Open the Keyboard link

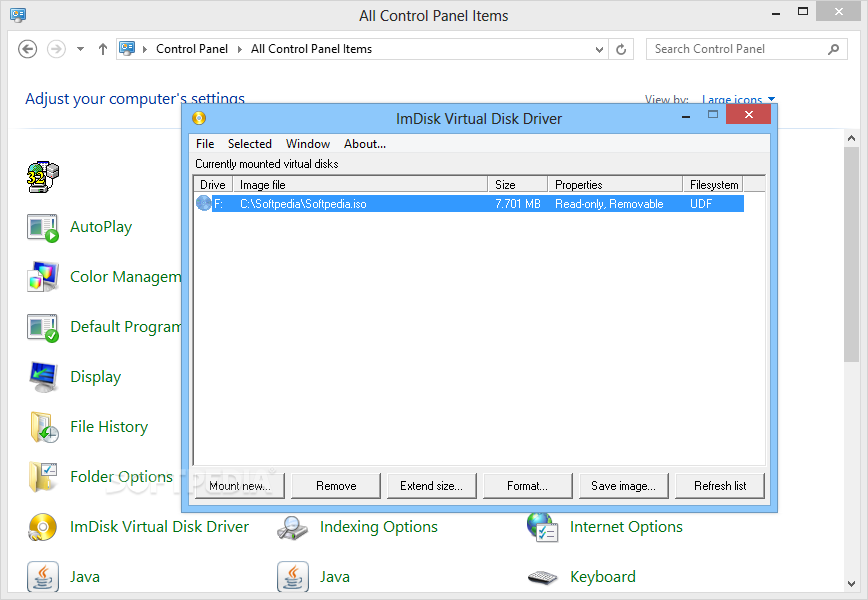602,577
